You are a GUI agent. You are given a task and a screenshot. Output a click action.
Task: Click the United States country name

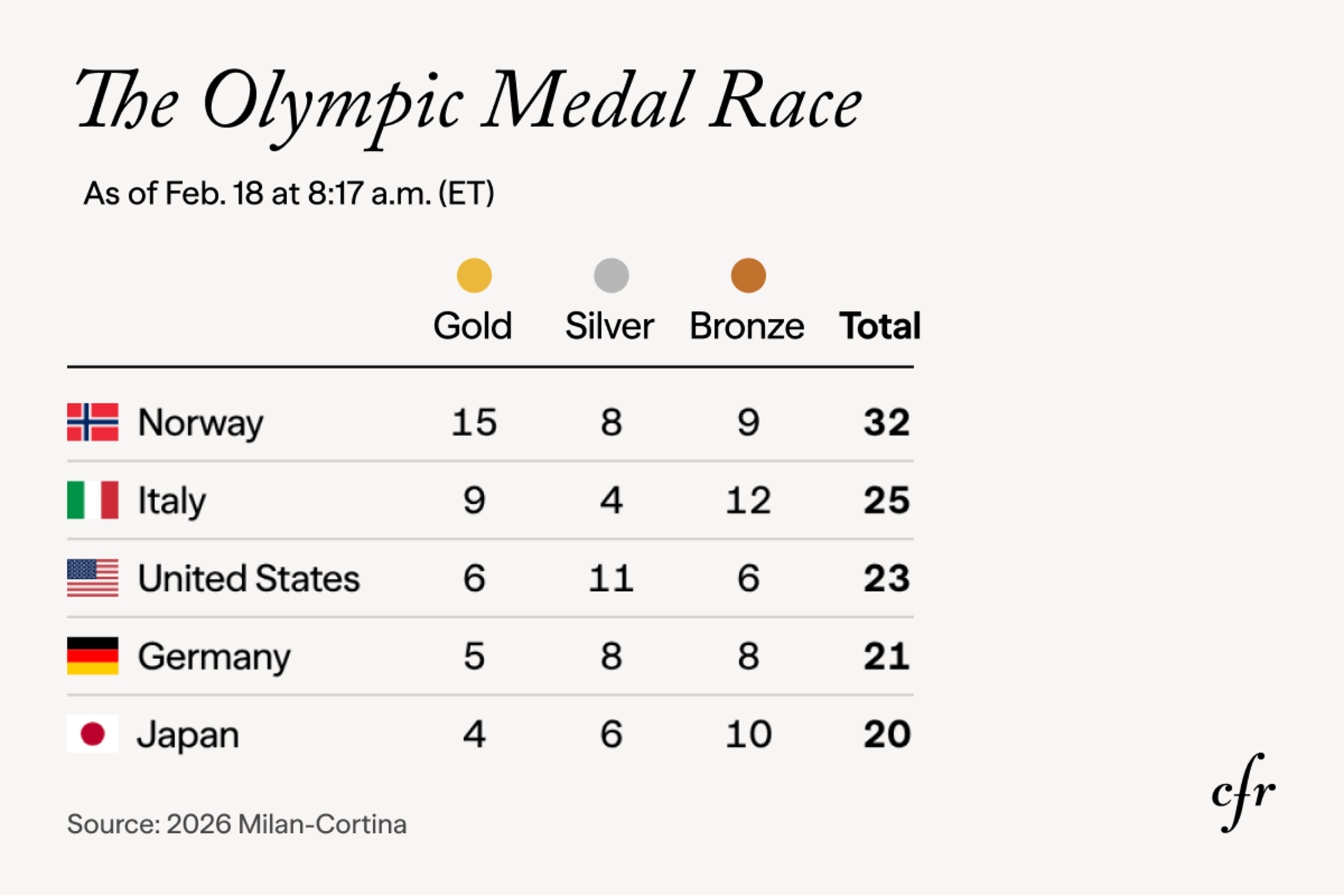248,579
